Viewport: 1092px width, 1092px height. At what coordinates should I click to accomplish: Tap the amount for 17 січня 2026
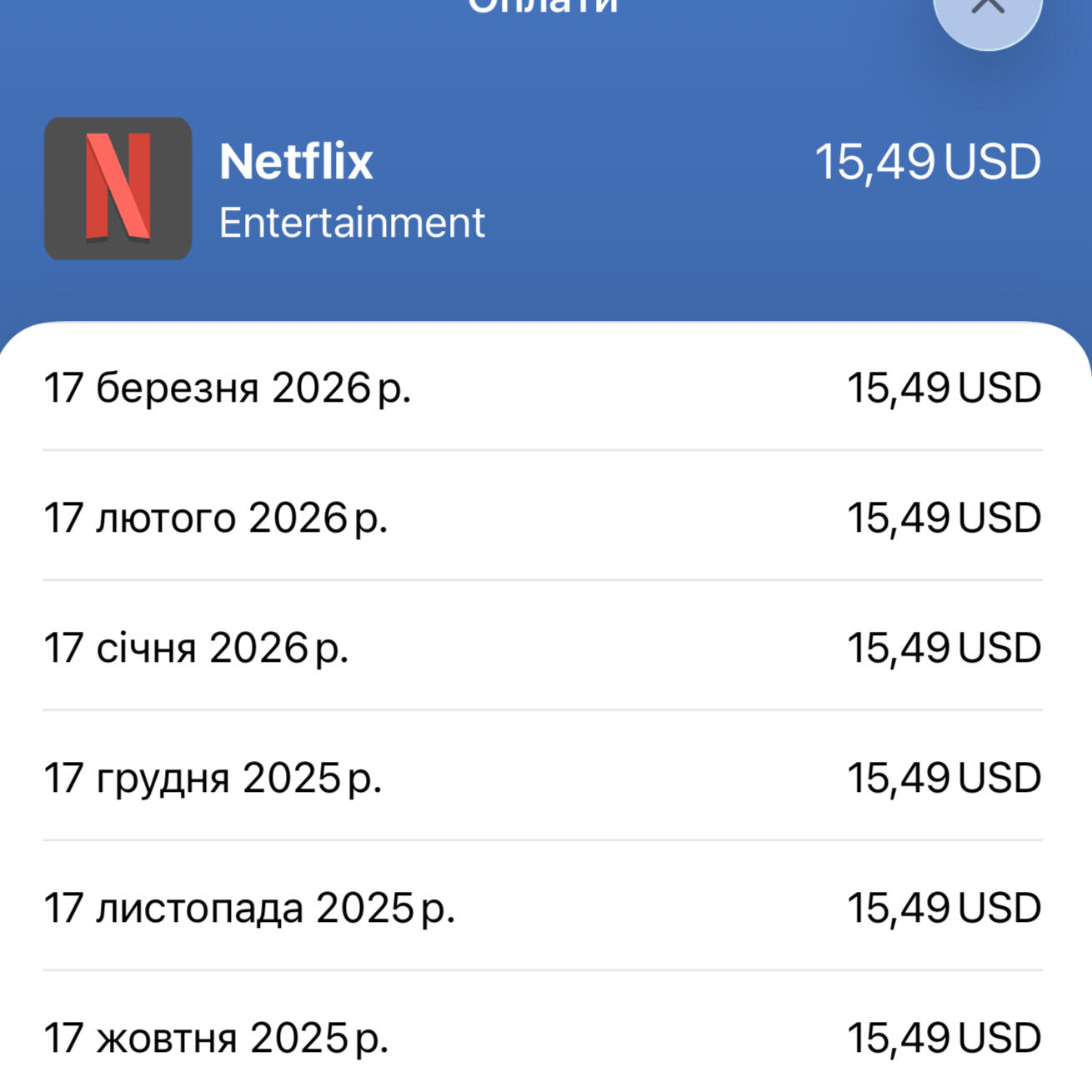pyautogui.click(x=944, y=649)
